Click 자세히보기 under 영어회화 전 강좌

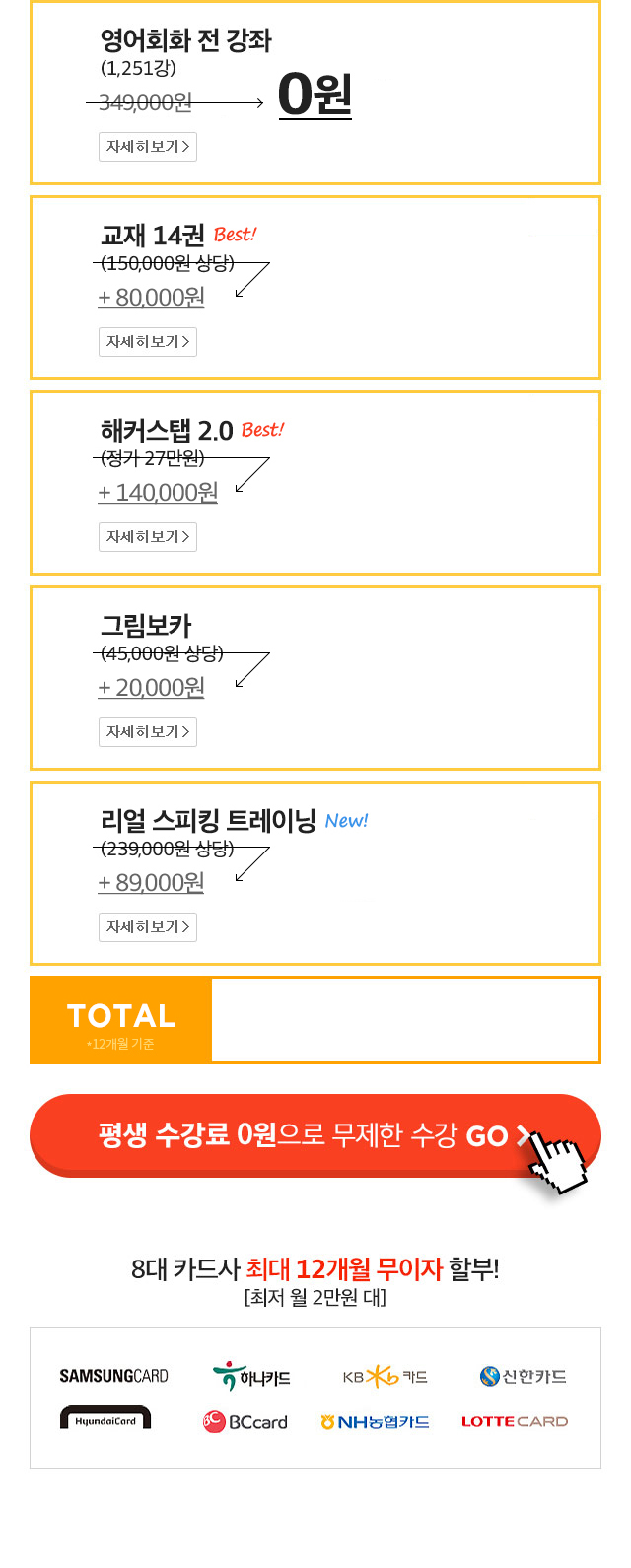coord(148,147)
